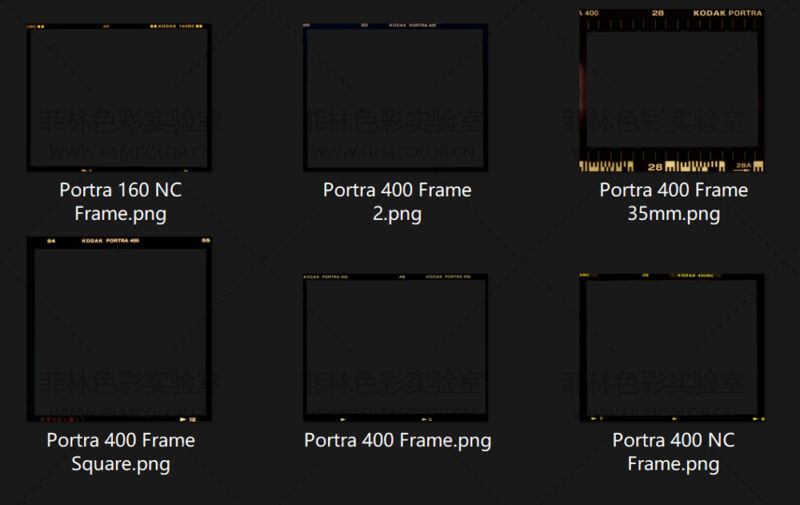Screen dimensions: 800x505
Task: Click 'KODAK PORTRA 400' text on Square frame
Action: click(110, 241)
